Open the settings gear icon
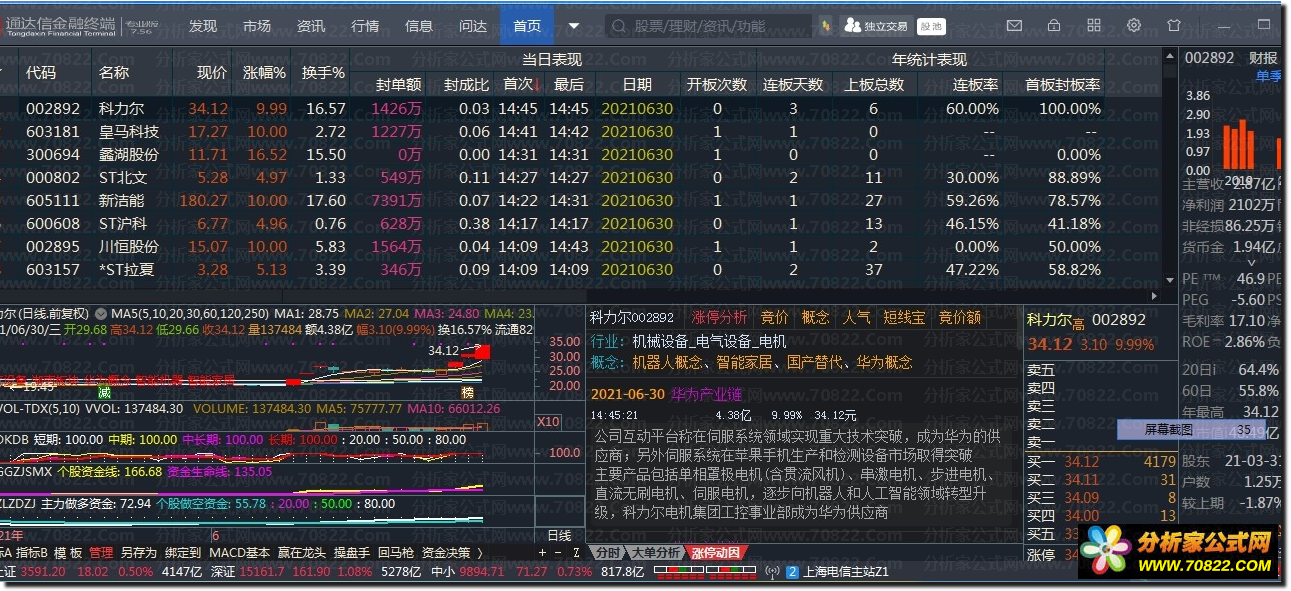The height and width of the screenshot is (591, 1291). 1134,25
